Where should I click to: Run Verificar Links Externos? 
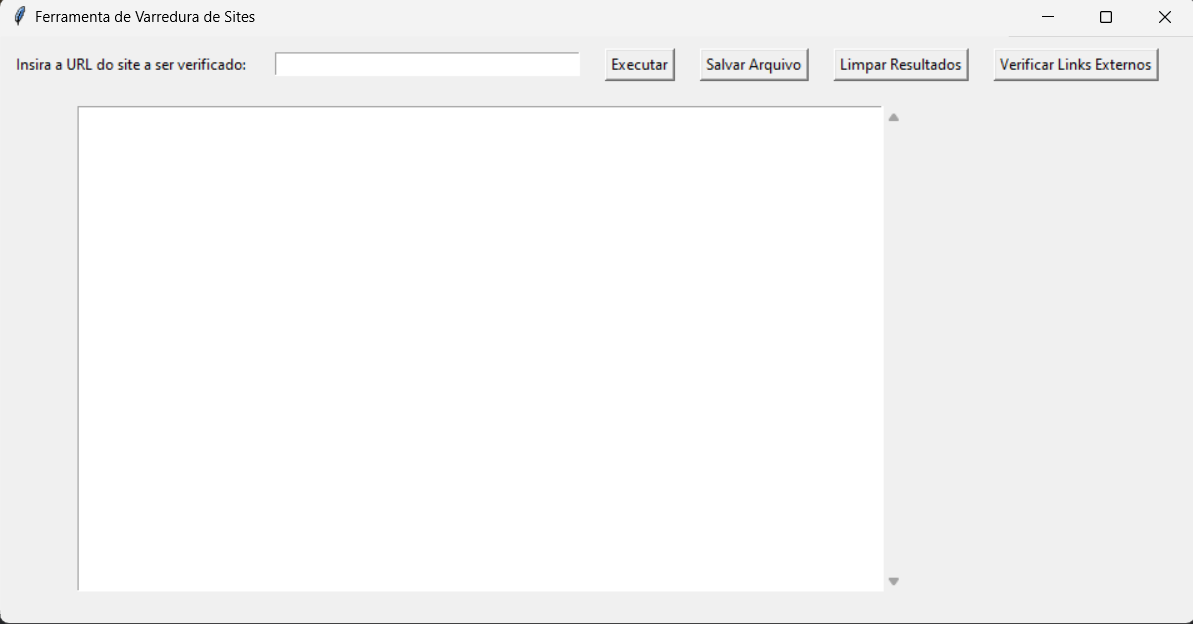tap(1075, 65)
